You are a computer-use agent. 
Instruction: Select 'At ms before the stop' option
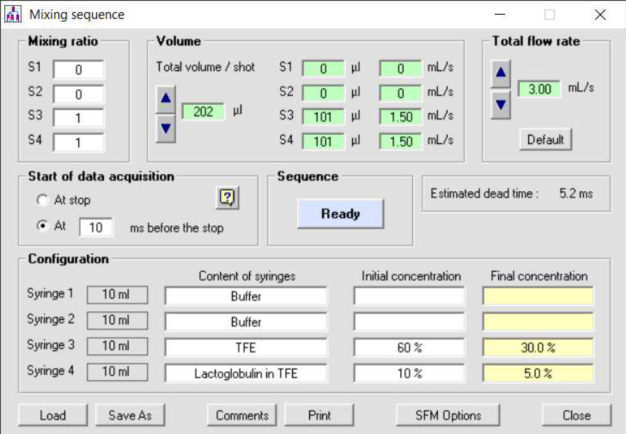42,227
